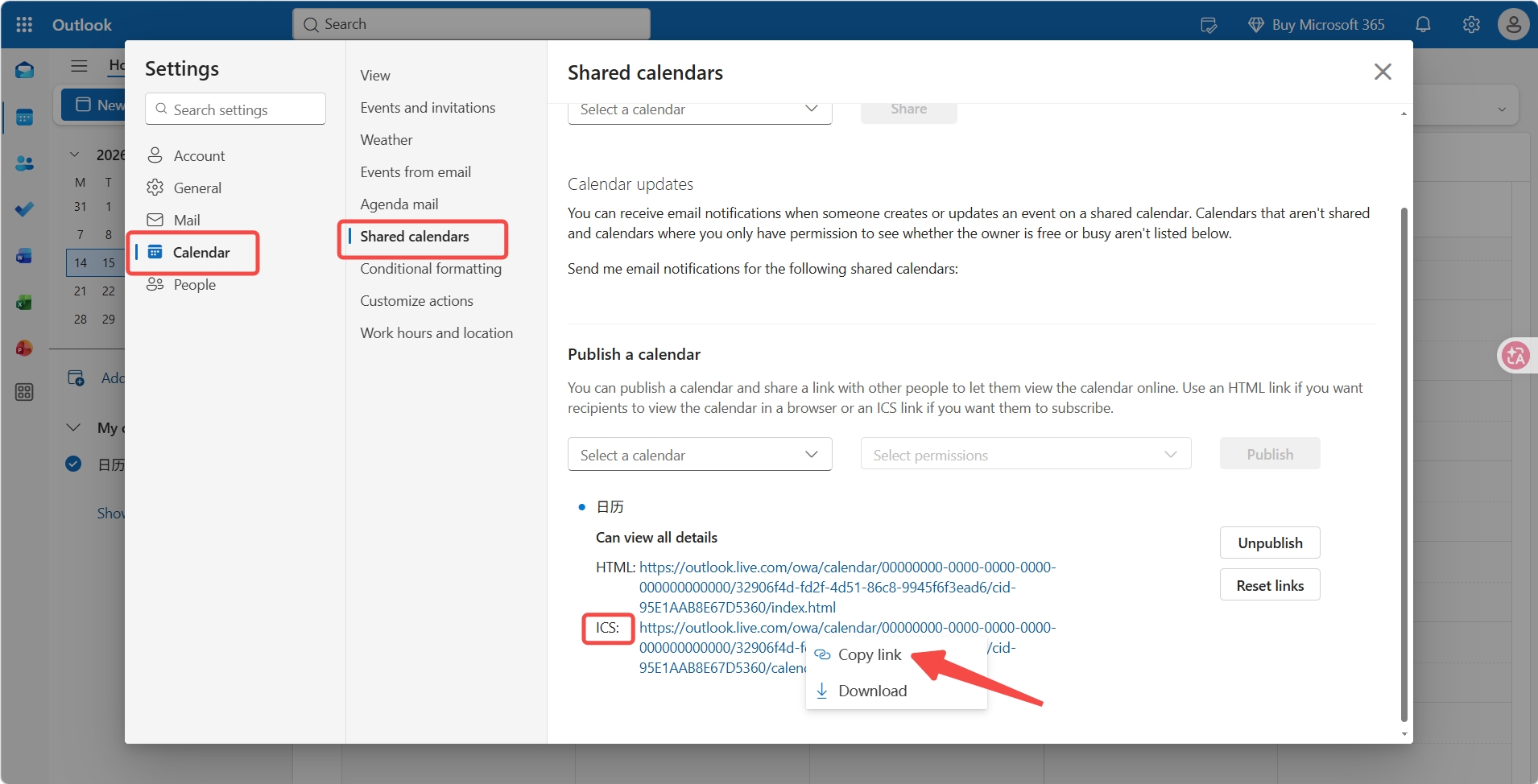Viewport: 1538px width, 784px height.
Task: Click the floating translate icon at right edge
Action: click(1516, 355)
